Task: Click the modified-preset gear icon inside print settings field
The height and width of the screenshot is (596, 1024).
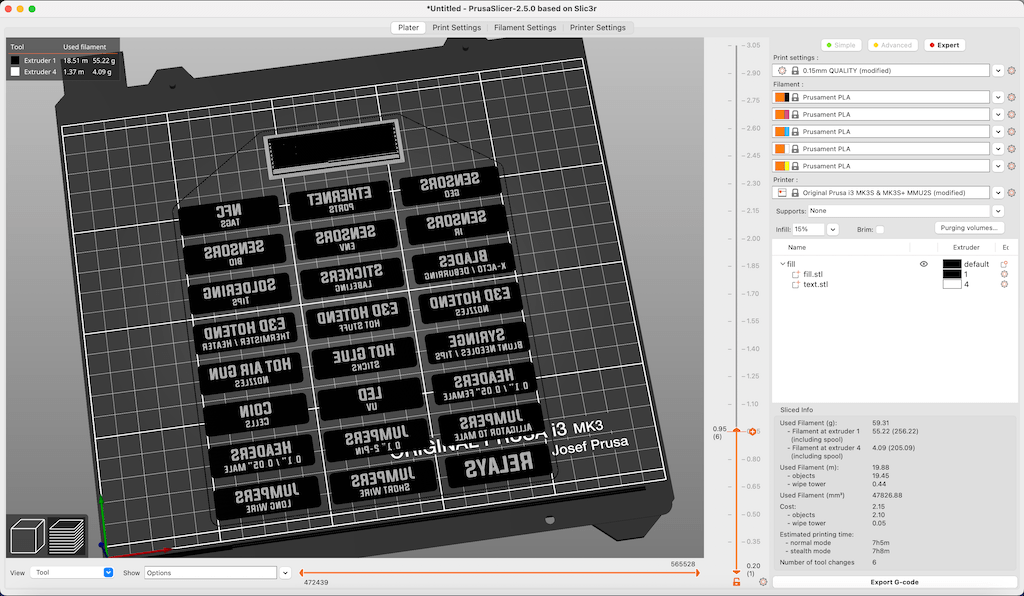Action: tap(782, 71)
